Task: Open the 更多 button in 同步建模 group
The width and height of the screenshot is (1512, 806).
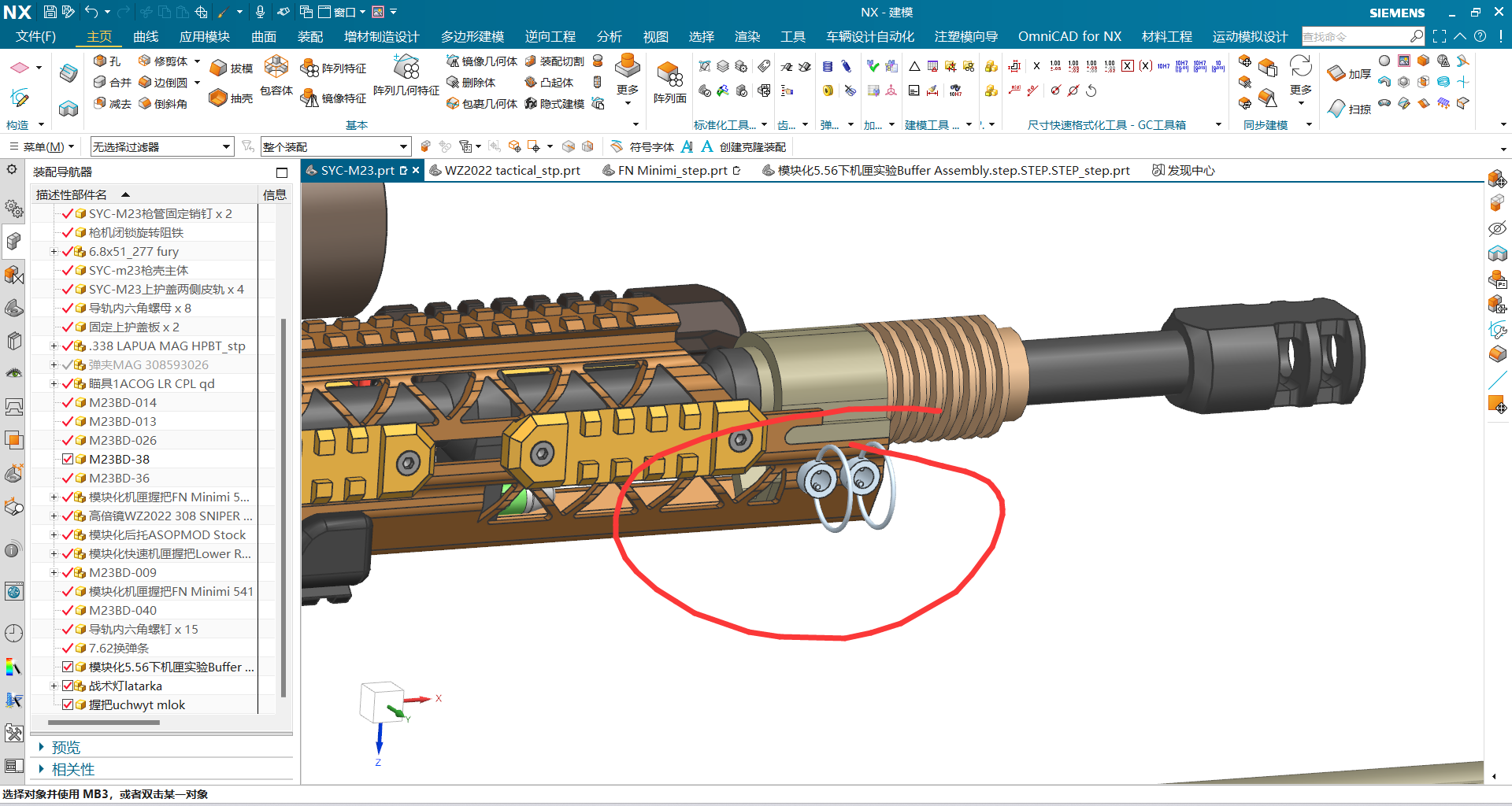Action: click(x=1301, y=81)
